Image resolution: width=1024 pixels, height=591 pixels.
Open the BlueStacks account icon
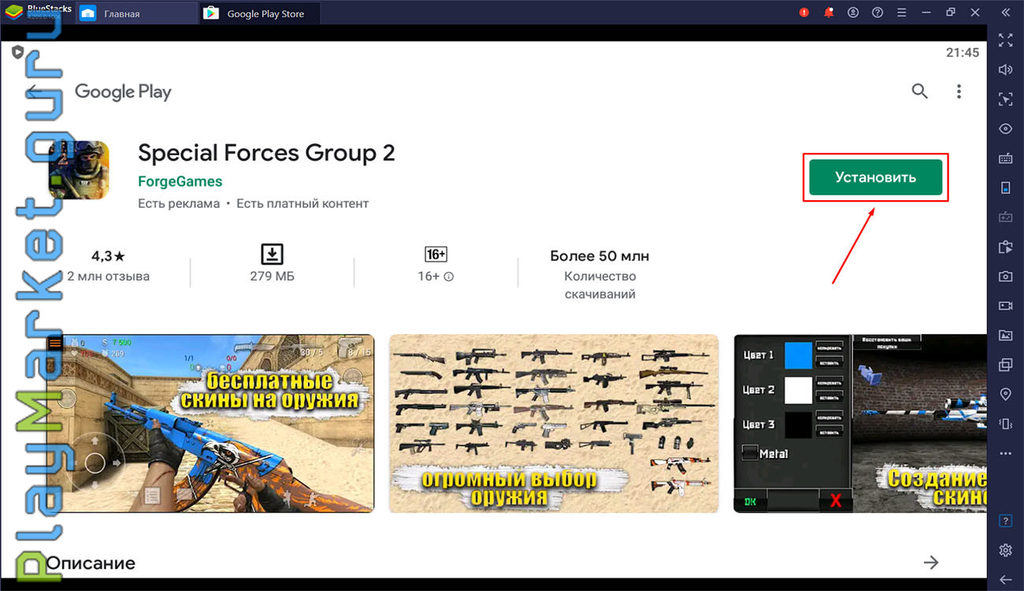853,12
